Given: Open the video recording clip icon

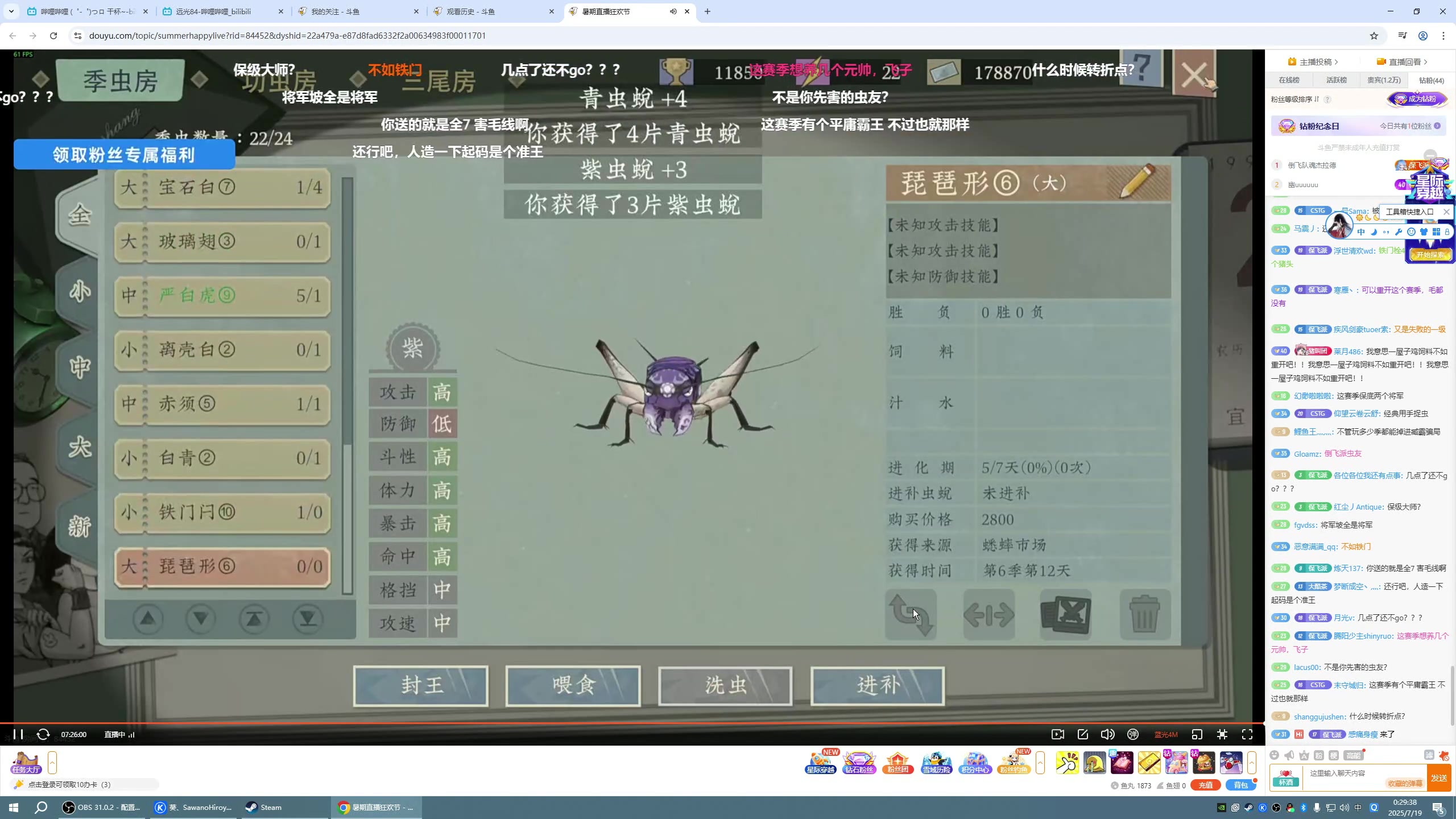Looking at the screenshot, I should pos(1058,734).
